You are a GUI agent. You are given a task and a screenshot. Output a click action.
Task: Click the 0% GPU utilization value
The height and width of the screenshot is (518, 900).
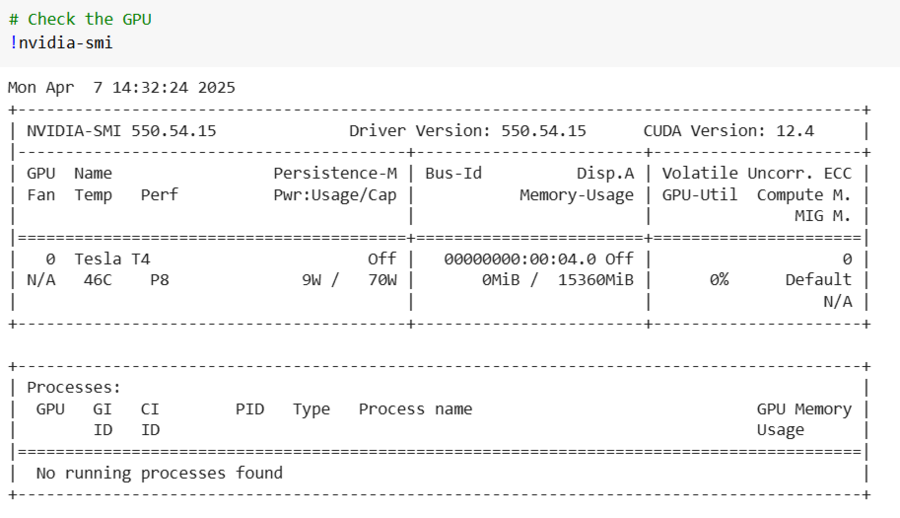719,280
